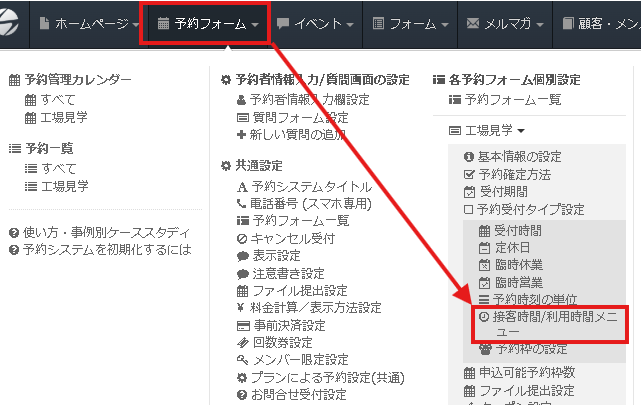Click calendar-x icon beside 臨時休業
641x405 pixels.
coord(484,266)
